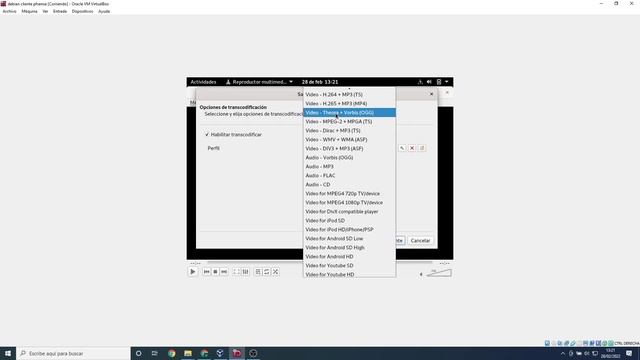This screenshot has width=640, height=360.
Task: Click the Cancelar button
Action: pyautogui.click(x=420, y=240)
